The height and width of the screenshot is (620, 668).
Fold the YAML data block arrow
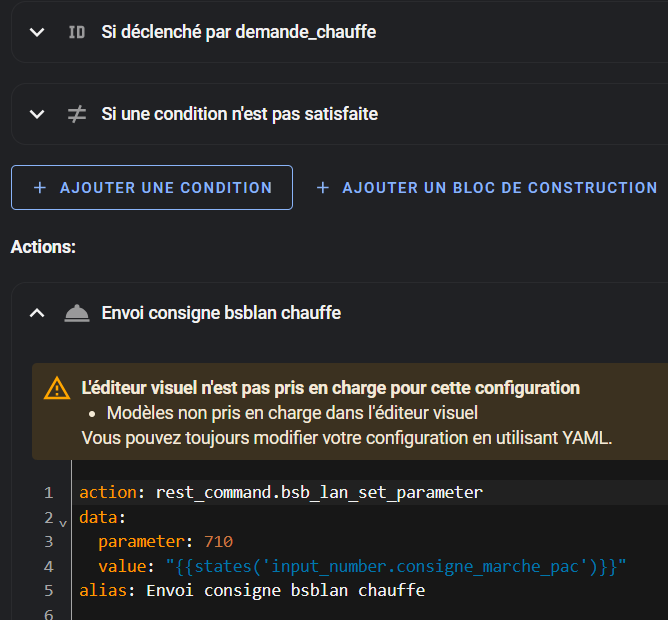(x=63, y=523)
